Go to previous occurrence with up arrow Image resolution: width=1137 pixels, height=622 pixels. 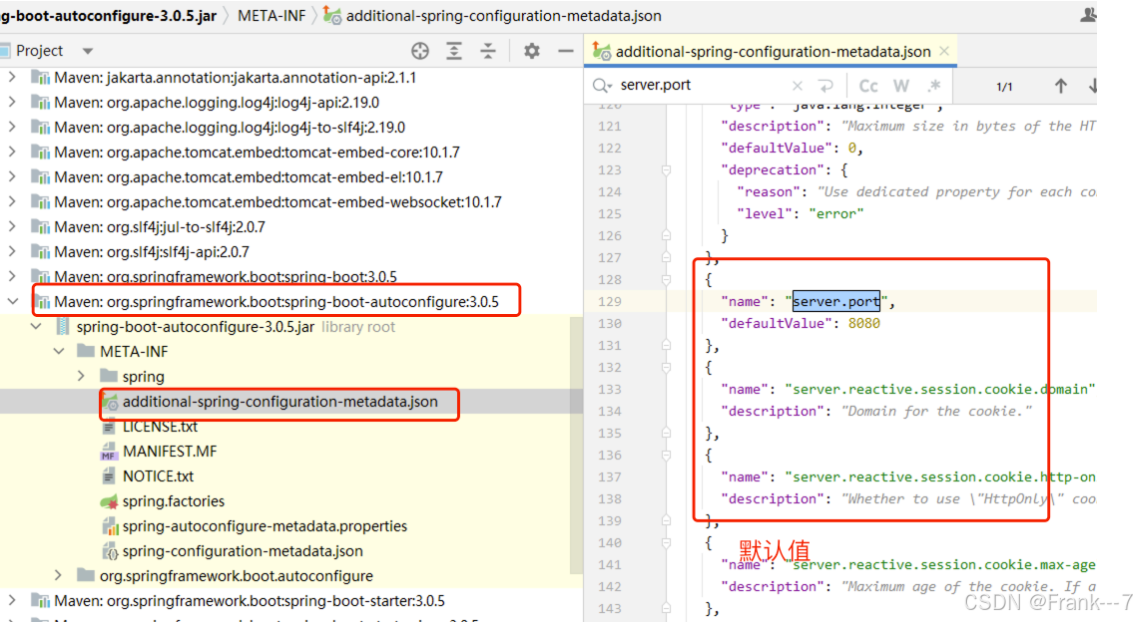coord(1061,86)
